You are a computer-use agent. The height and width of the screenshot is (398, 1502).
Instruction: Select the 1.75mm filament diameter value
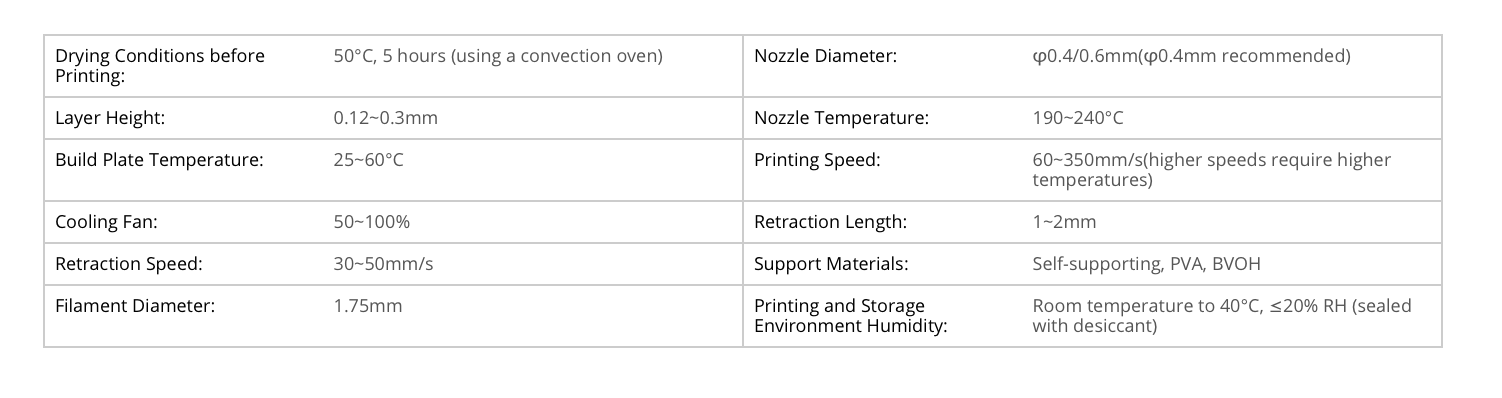[x=367, y=306]
